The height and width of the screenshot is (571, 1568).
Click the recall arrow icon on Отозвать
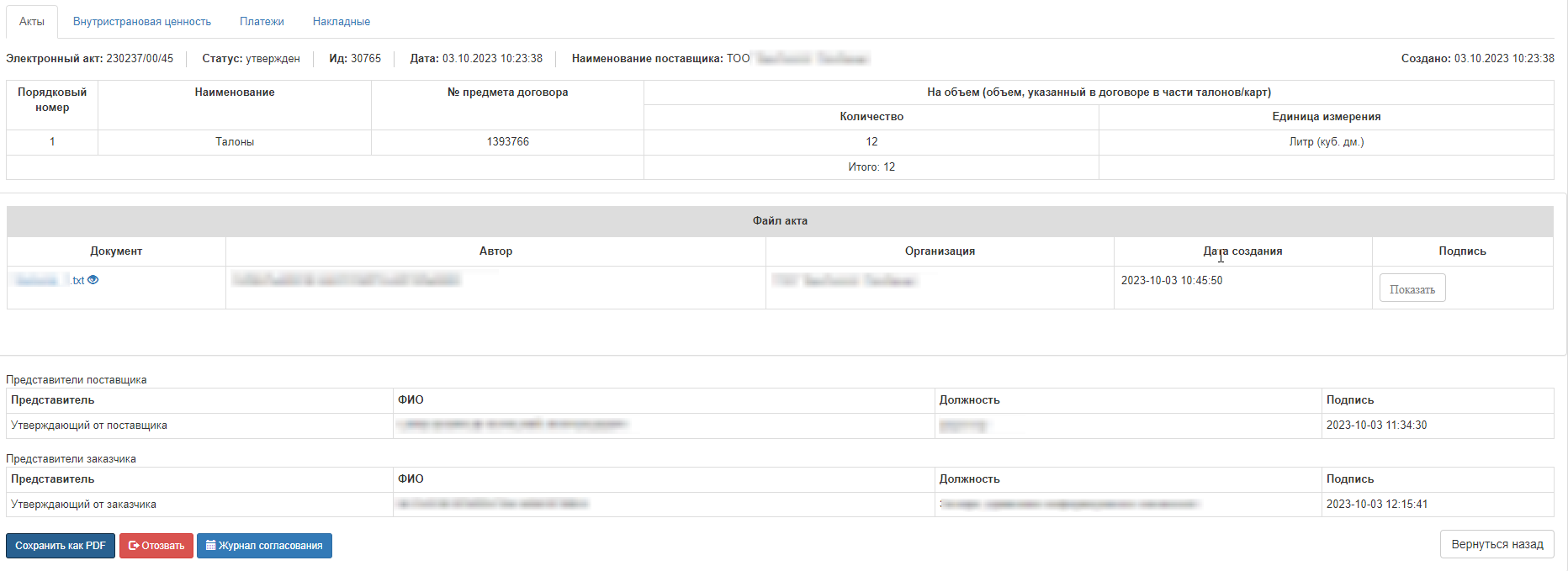tap(134, 546)
